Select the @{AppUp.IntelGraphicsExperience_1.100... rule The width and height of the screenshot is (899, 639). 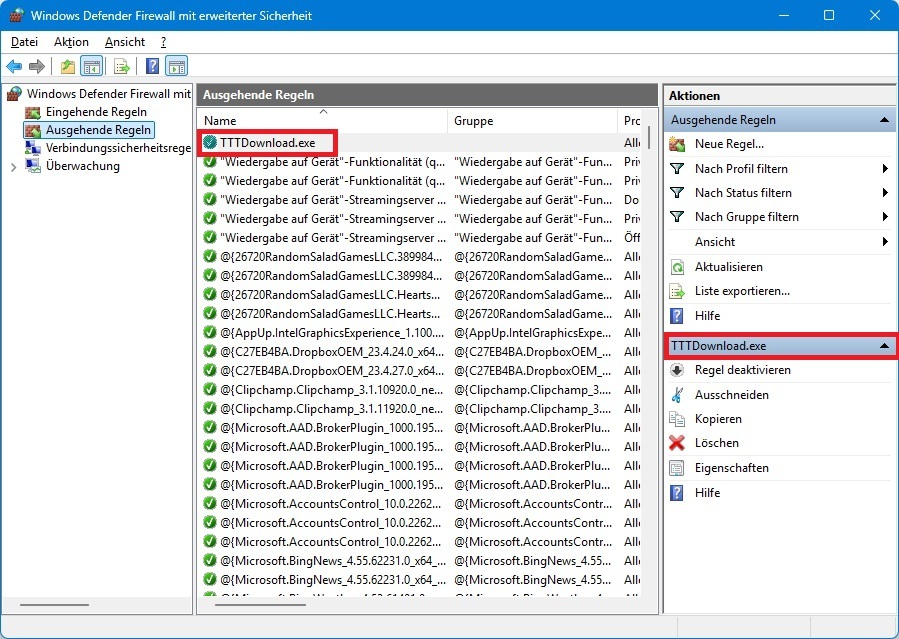(x=420, y=333)
